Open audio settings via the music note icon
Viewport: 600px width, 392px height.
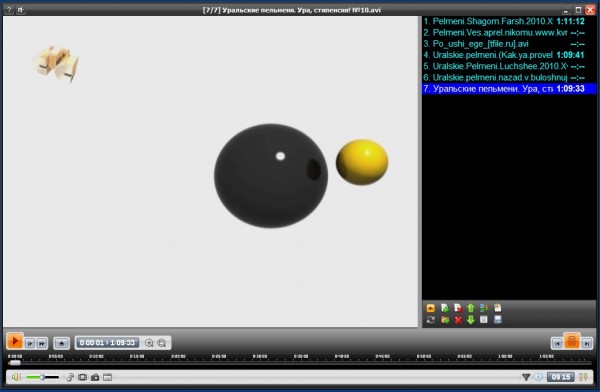point(70,377)
